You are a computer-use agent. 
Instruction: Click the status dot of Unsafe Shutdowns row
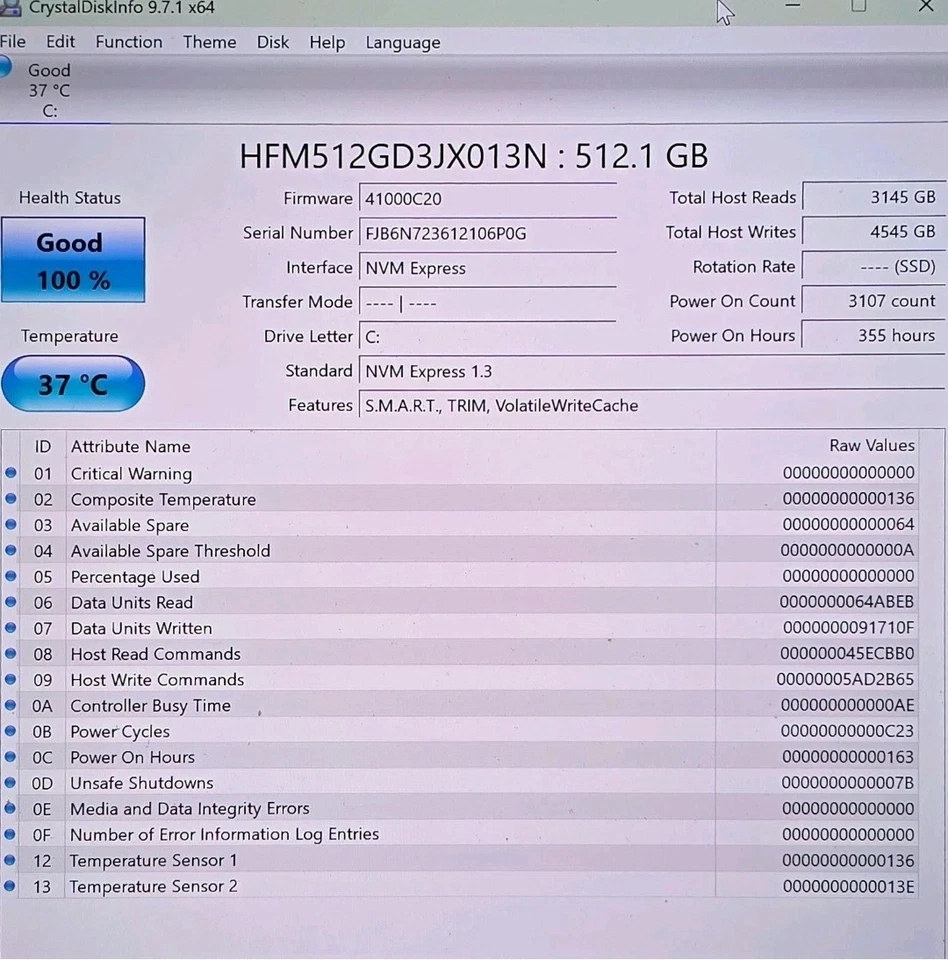(10, 782)
